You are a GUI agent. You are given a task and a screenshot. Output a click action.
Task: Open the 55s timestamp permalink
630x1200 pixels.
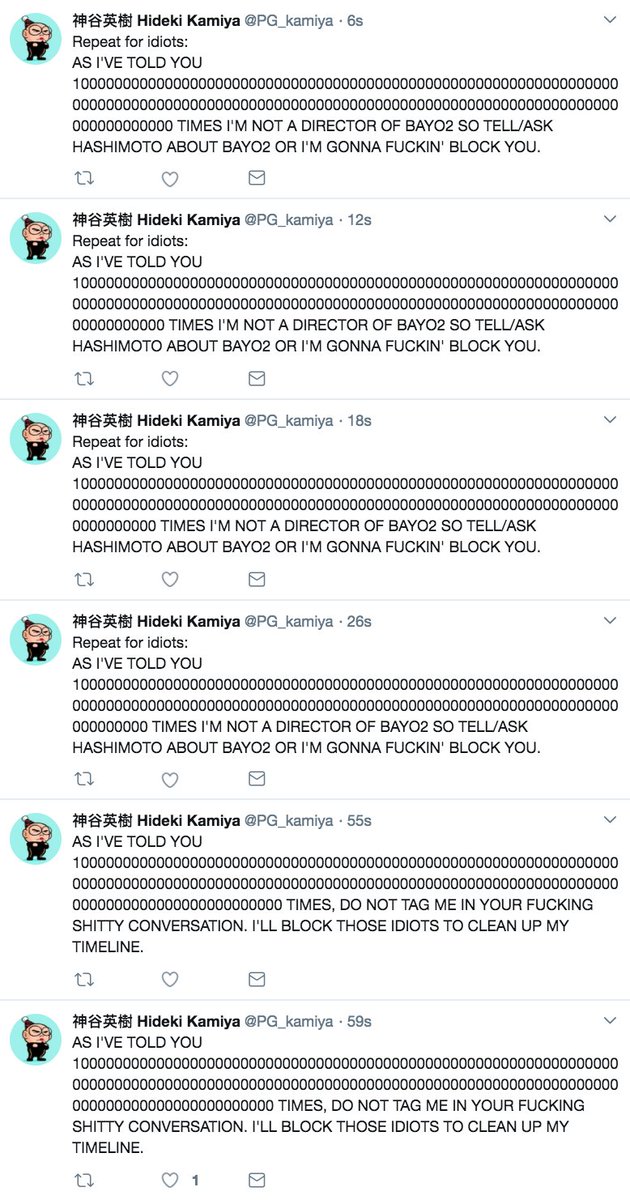(x=359, y=821)
